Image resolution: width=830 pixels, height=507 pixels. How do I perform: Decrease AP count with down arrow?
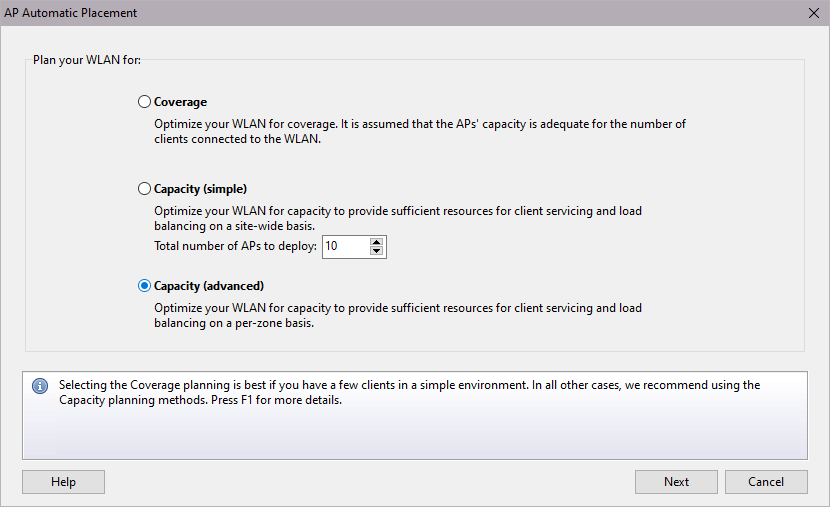(x=376, y=251)
